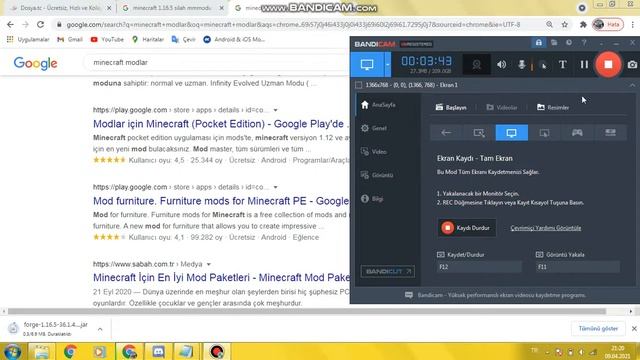Toggle Bandicam speaker sound icon
Image resolution: width=640 pixels, height=360 pixels.
click(x=502, y=64)
